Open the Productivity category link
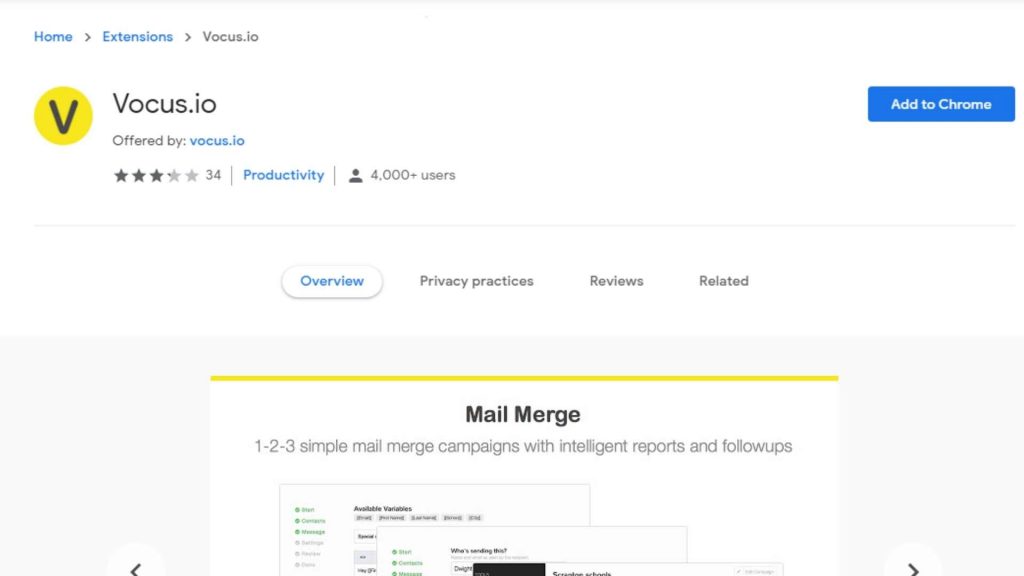Viewport: 1024px width, 576px height. pos(283,175)
